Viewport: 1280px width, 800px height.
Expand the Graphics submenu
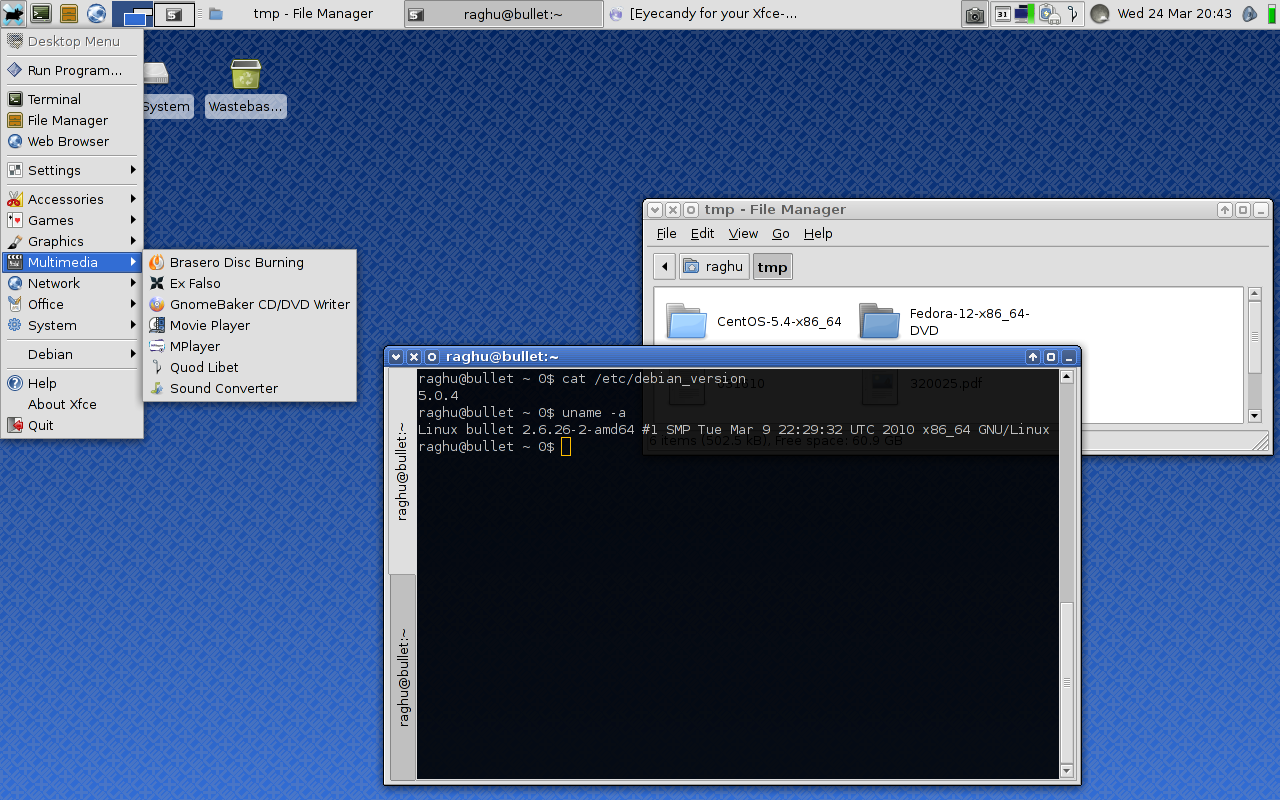point(72,241)
